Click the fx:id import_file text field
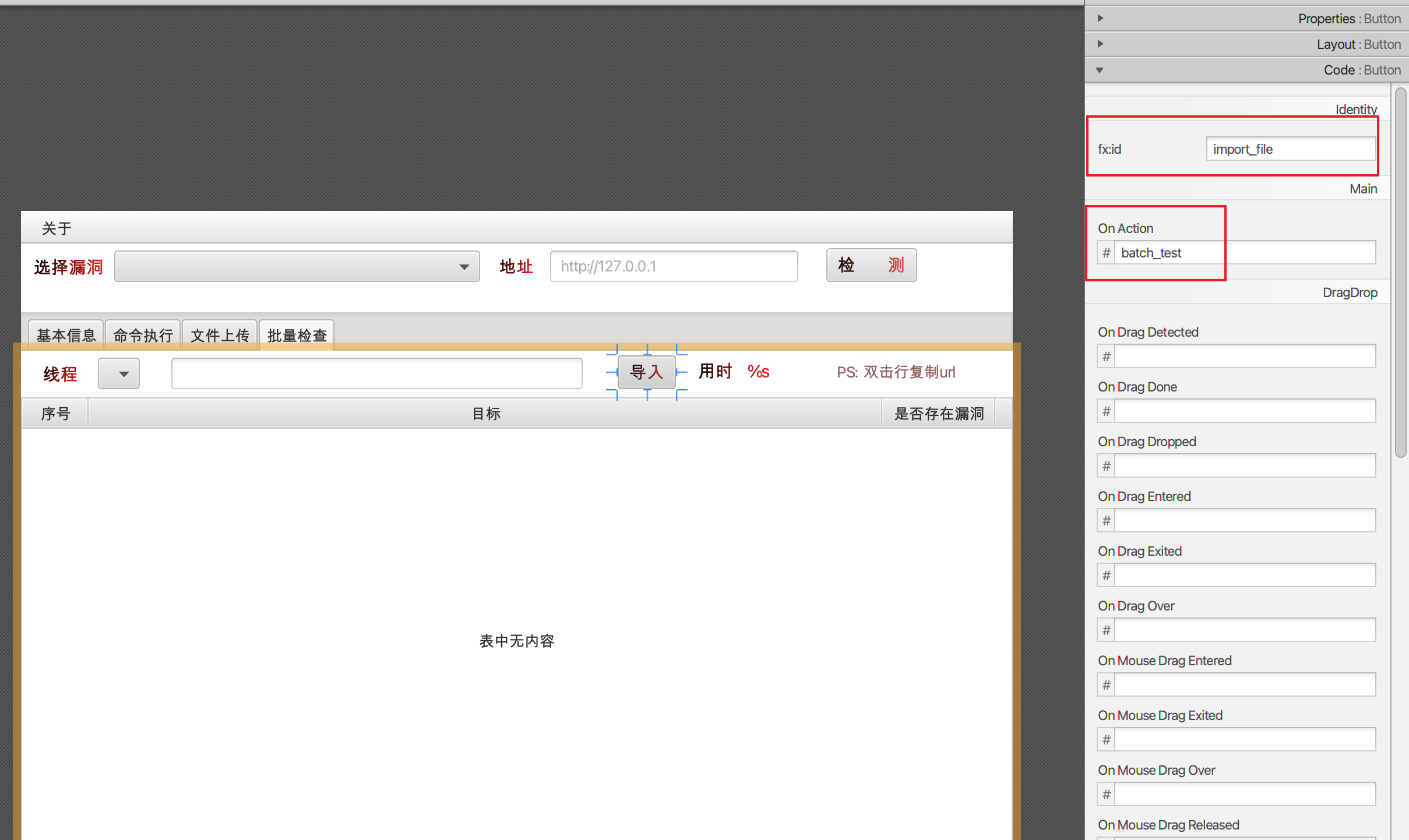The width and height of the screenshot is (1409, 840). tap(1290, 149)
